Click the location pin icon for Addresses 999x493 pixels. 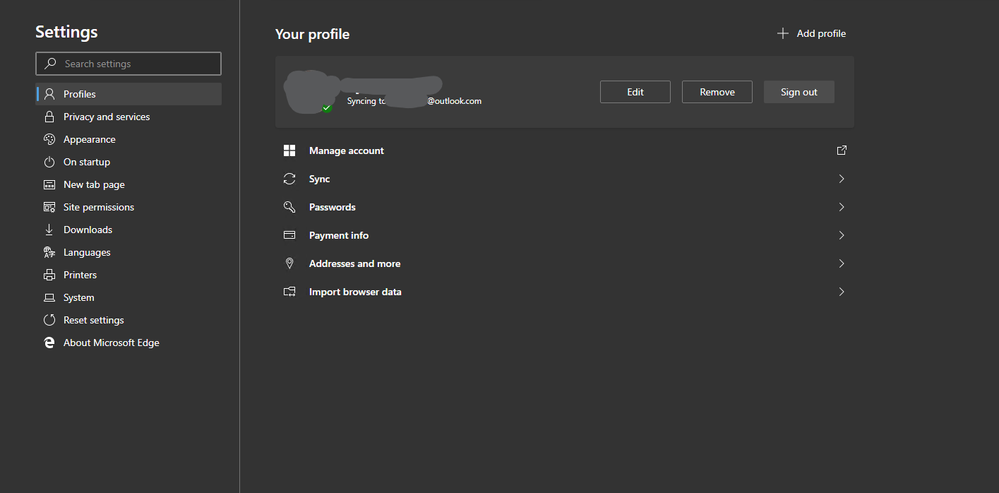coord(289,264)
